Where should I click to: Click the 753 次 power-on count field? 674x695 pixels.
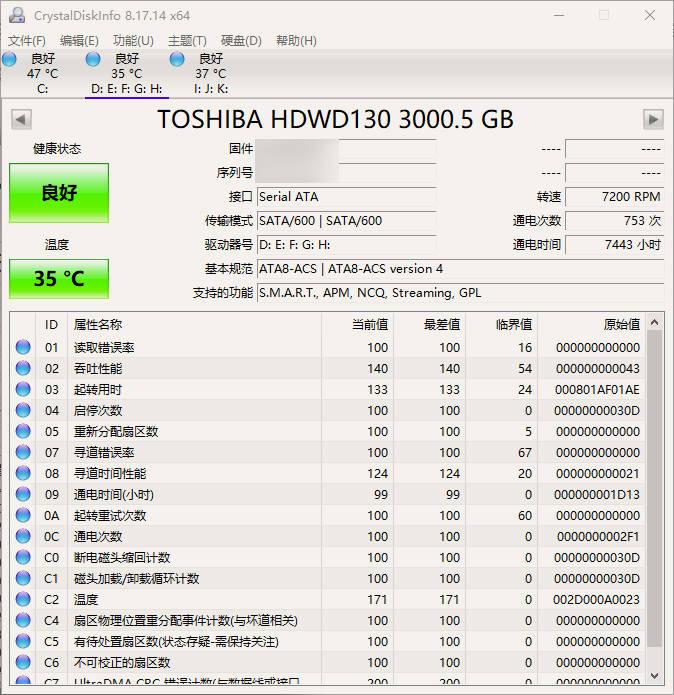click(x=614, y=221)
